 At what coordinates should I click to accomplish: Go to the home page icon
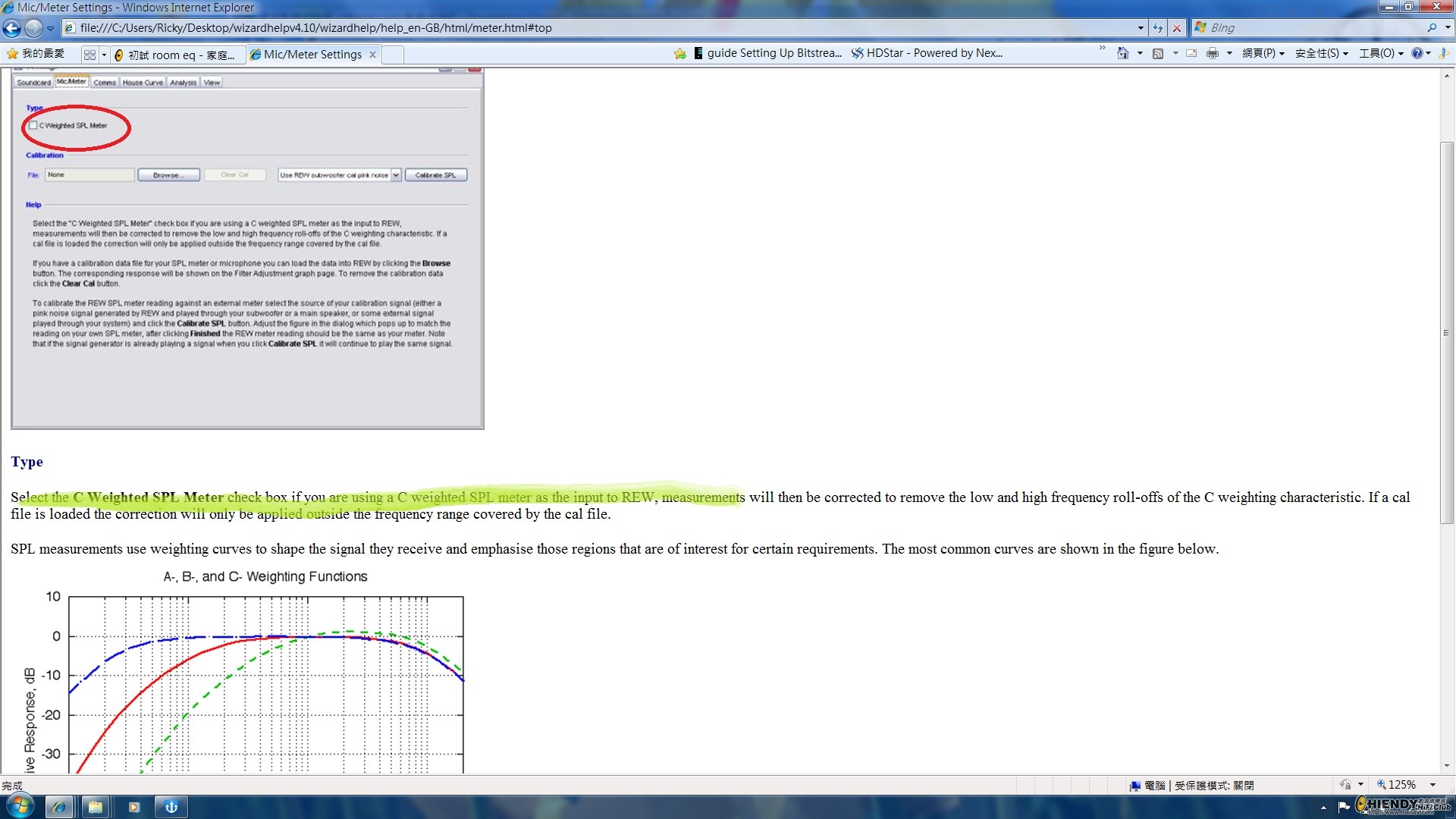[x=1123, y=53]
